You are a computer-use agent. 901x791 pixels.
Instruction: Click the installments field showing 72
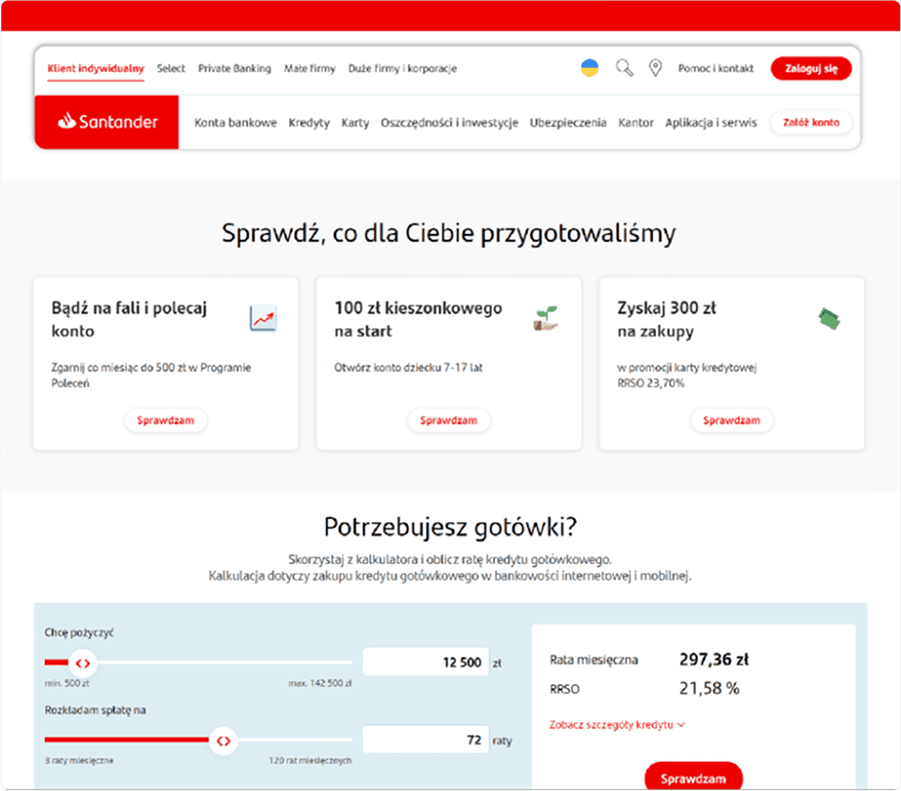(x=426, y=739)
